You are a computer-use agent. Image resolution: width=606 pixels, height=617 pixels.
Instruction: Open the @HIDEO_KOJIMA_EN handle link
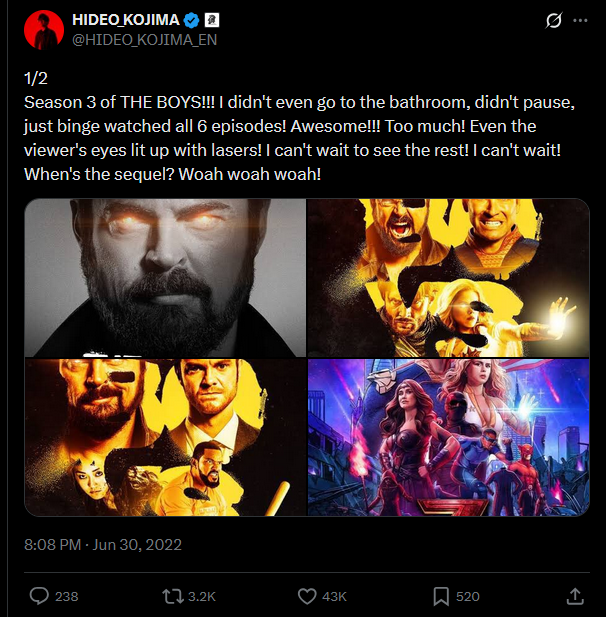pos(144,39)
